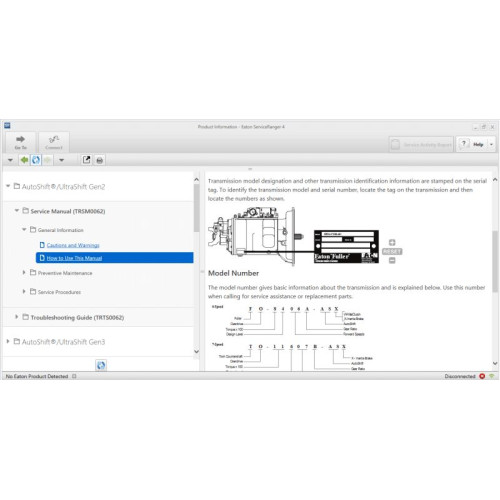The image size is (500, 500).
Task: Click green signal icon in status bar
Action: coord(492,376)
